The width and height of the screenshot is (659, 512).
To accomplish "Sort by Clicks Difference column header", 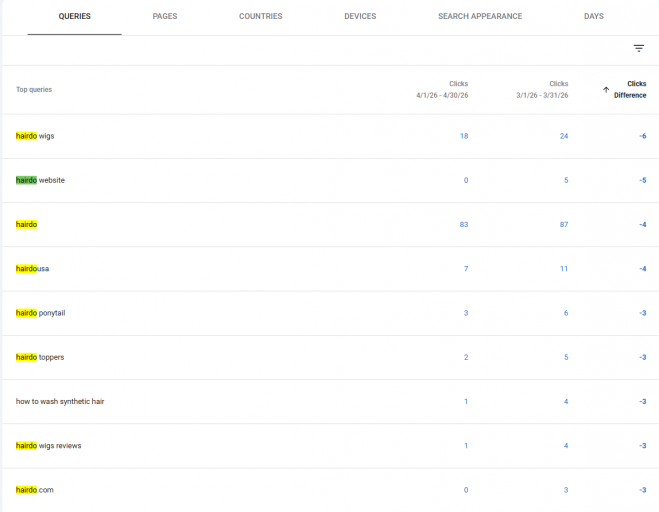I will point(630,90).
